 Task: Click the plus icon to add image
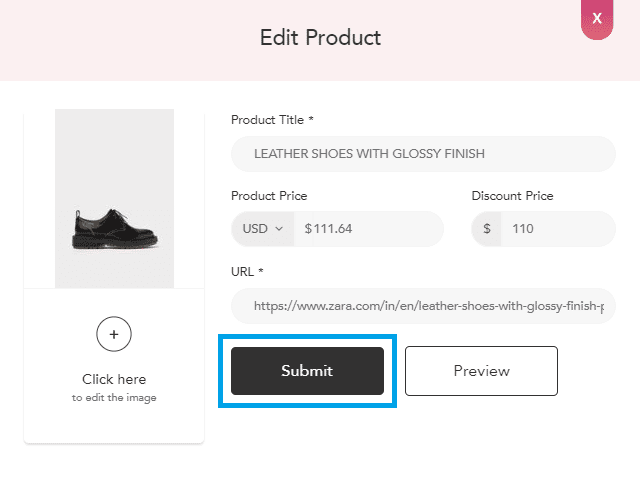pos(114,334)
